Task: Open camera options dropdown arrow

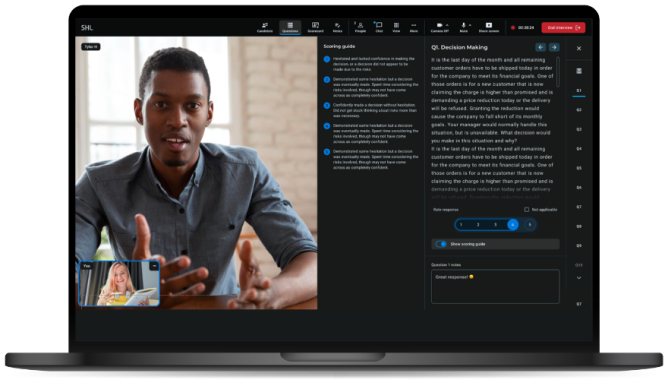Action: (x=447, y=25)
